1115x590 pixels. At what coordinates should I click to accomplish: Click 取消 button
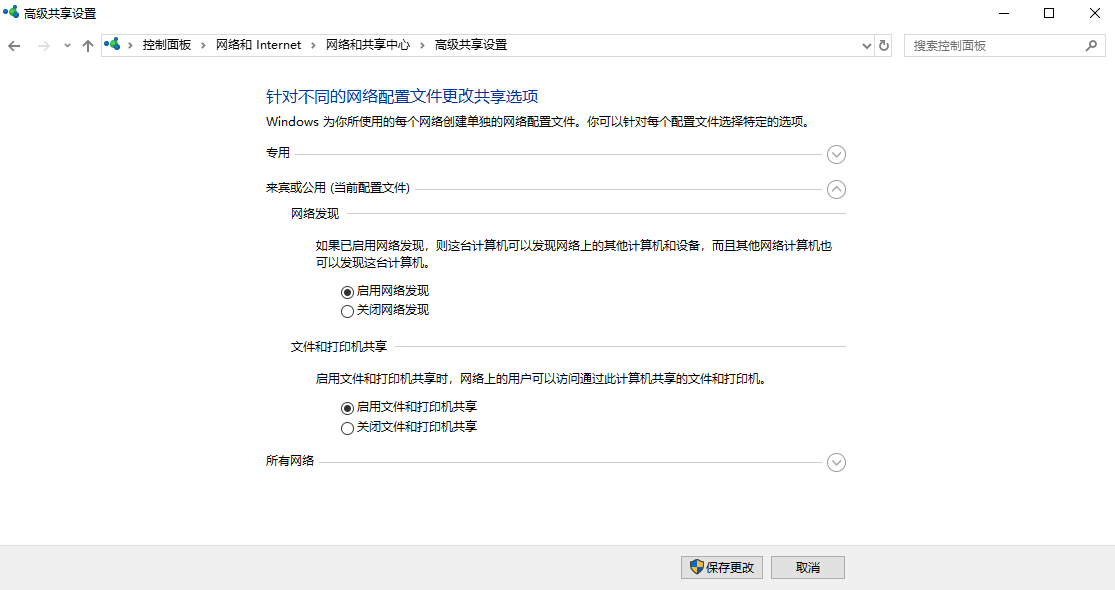click(808, 567)
